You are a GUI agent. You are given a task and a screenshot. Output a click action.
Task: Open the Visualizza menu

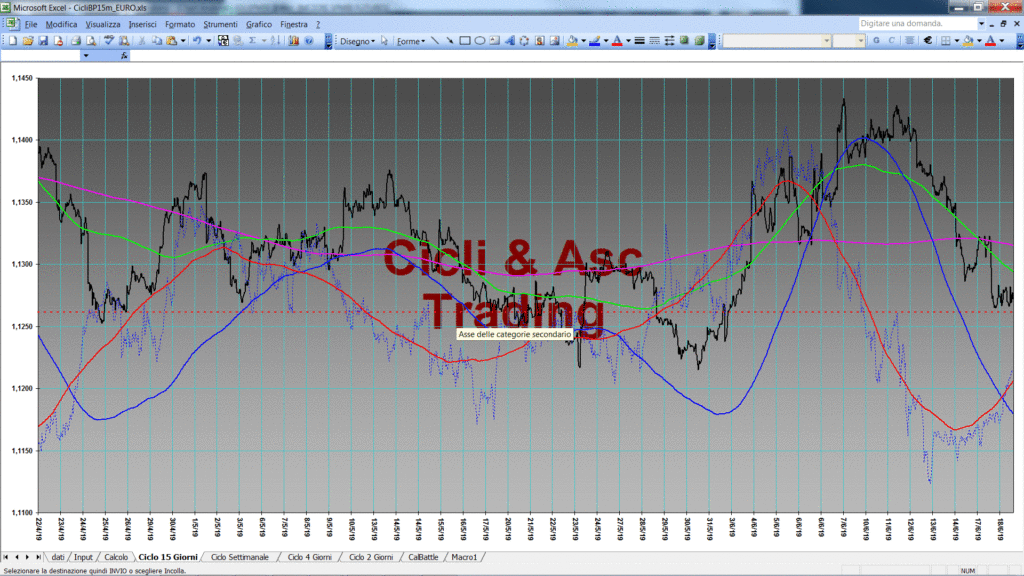point(103,24)
